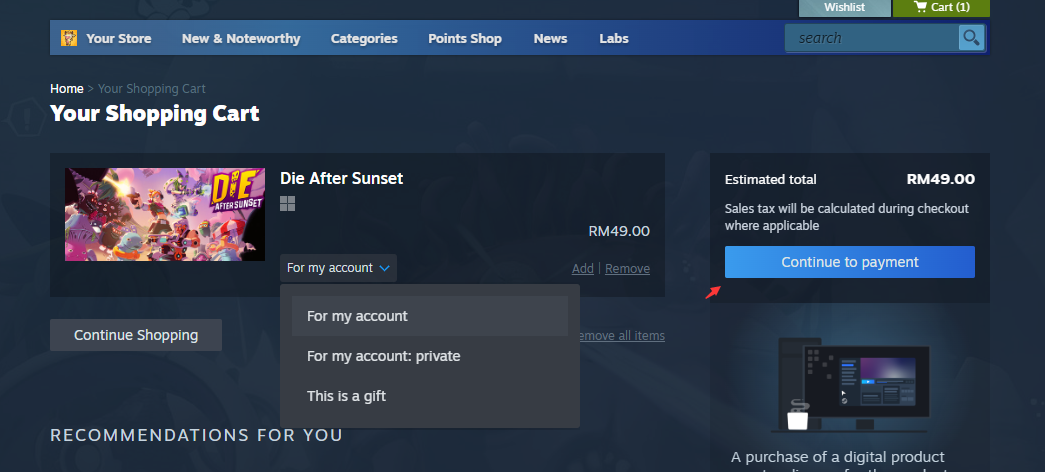1045x472 pixels.
Task: Go to the News tab
Action: 550,39
